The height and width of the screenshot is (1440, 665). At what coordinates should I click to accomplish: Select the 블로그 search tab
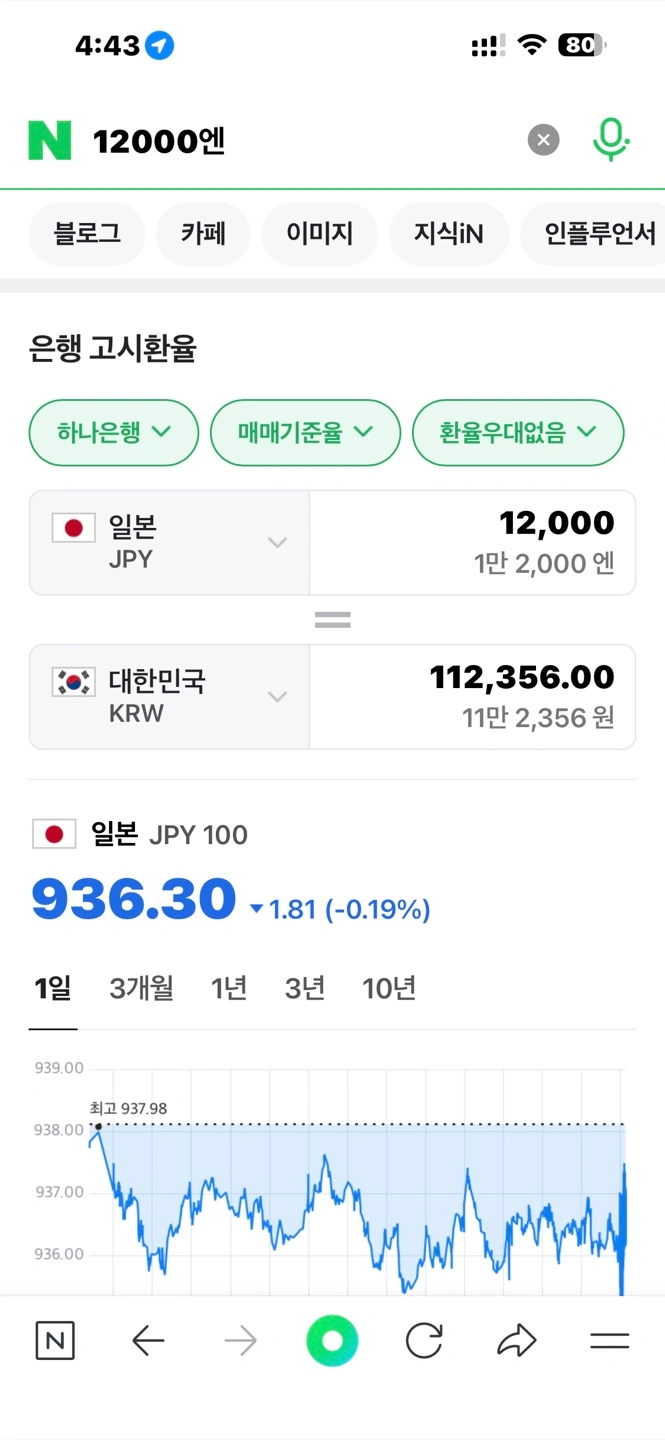point(87,234)
